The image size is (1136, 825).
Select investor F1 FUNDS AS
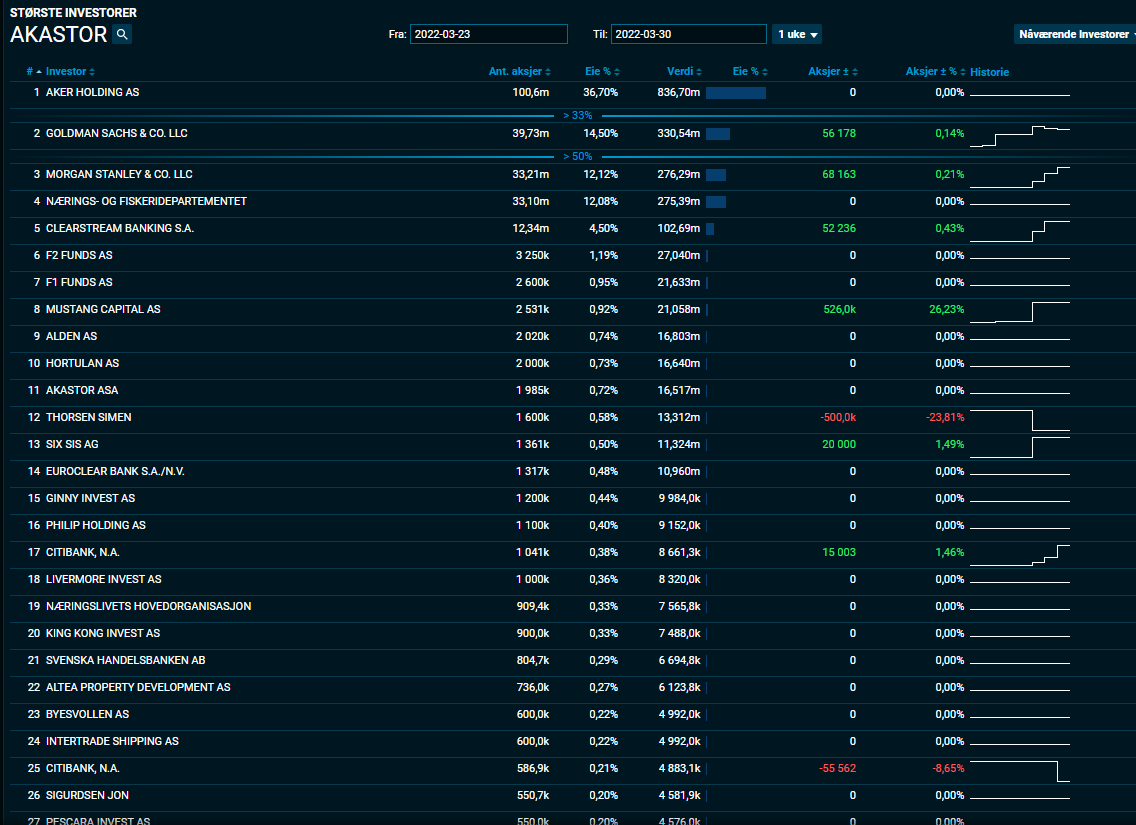tap(79, 282)
